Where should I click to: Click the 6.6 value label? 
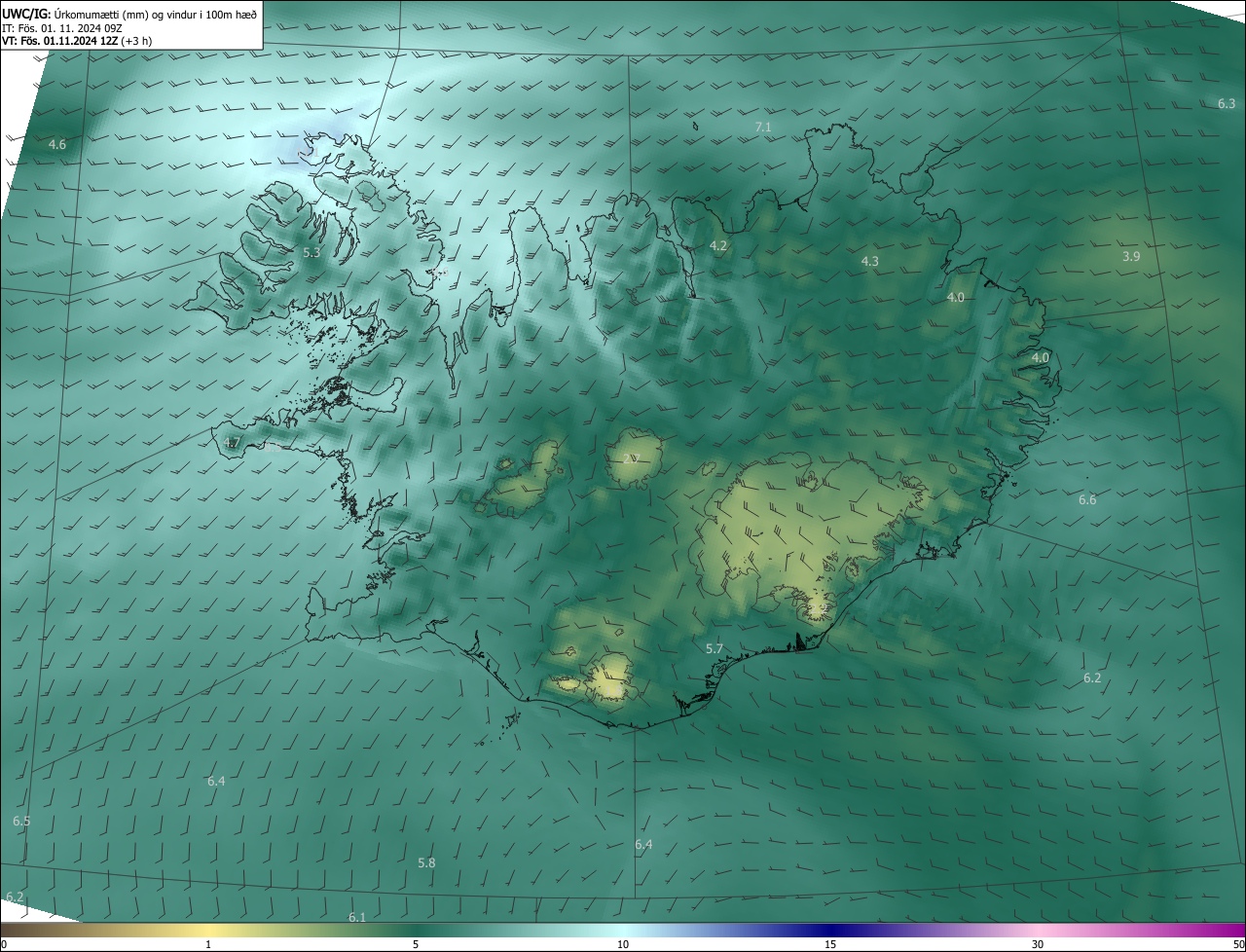(1087, 500)
